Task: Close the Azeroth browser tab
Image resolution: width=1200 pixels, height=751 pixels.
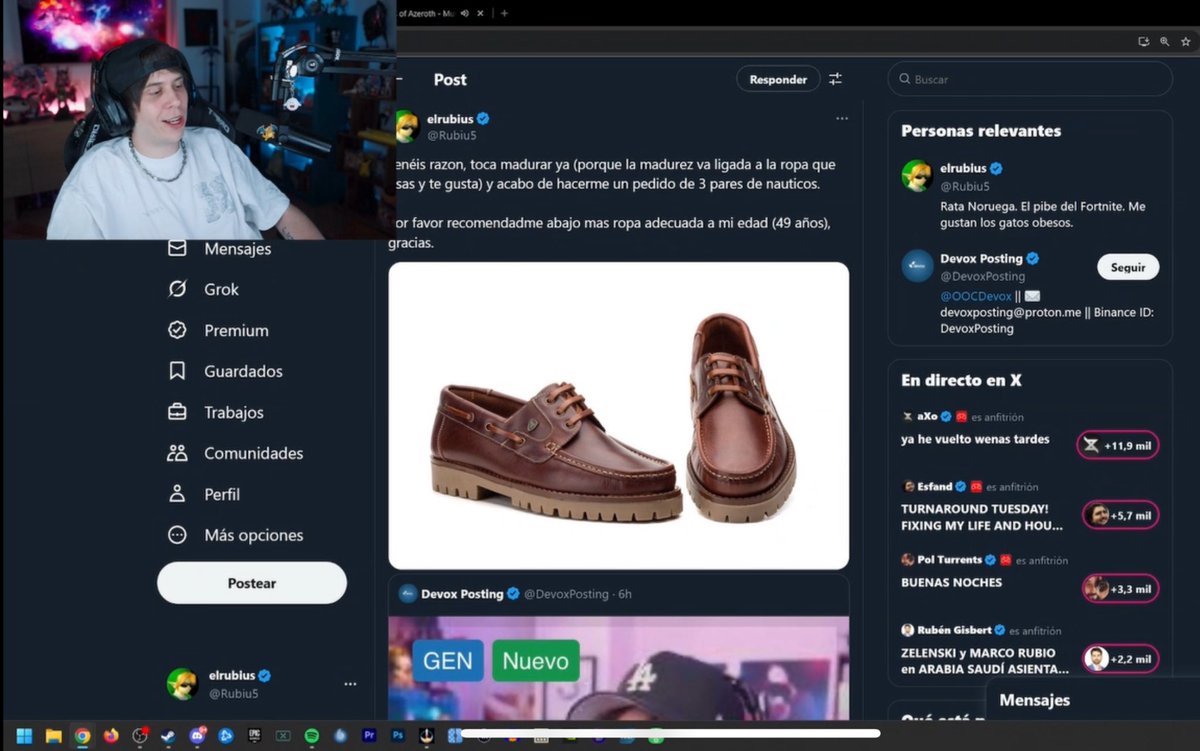Action: [482, 13]
